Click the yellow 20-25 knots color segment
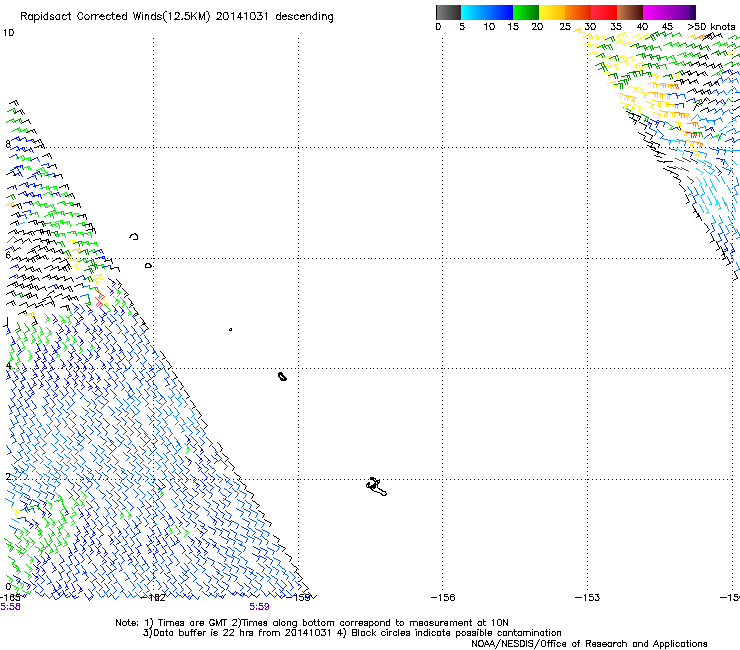This screenshot has width=740, height=650. [x=552, y=12]
